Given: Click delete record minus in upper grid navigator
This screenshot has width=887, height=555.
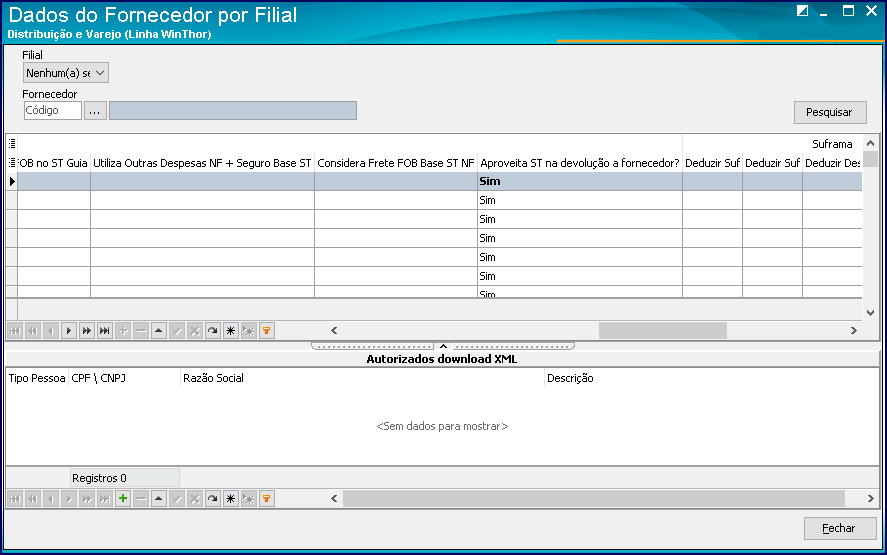Looking at the screenshot, I should [x=141, y=331].
